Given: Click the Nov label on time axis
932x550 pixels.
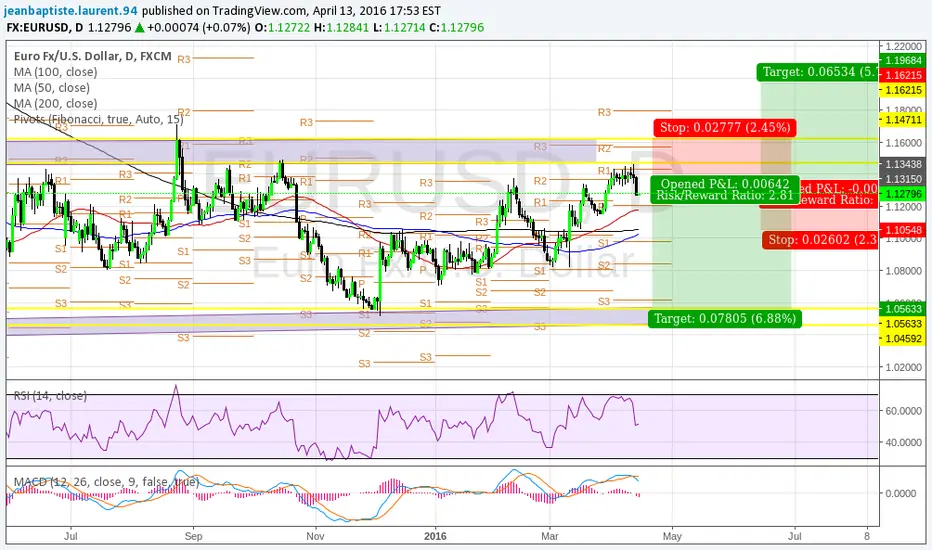Looking at the screenshot, I should pos(315,536).
